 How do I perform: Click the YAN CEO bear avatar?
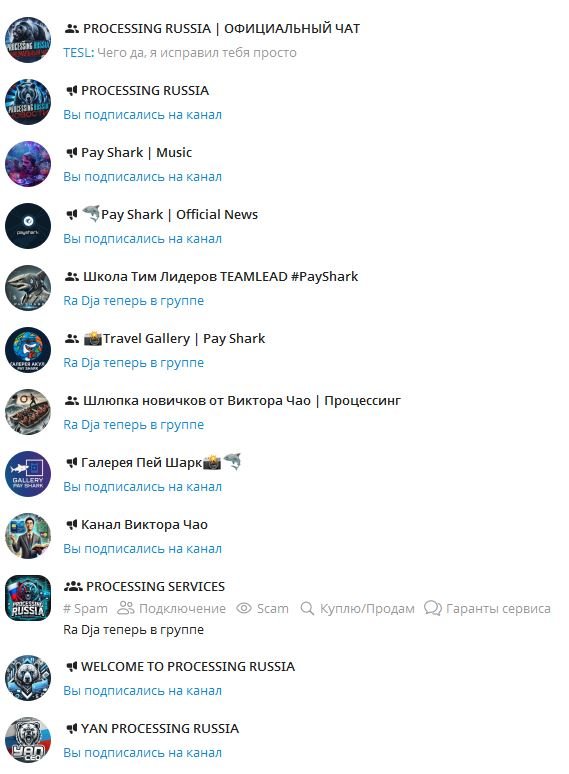28,740
